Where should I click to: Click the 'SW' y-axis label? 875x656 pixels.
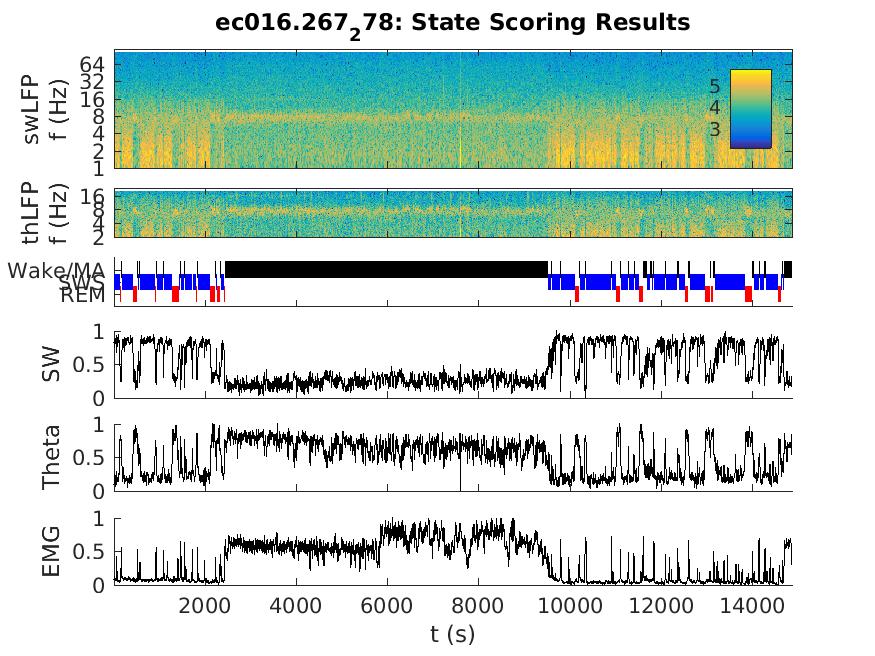tap(51, 365)
